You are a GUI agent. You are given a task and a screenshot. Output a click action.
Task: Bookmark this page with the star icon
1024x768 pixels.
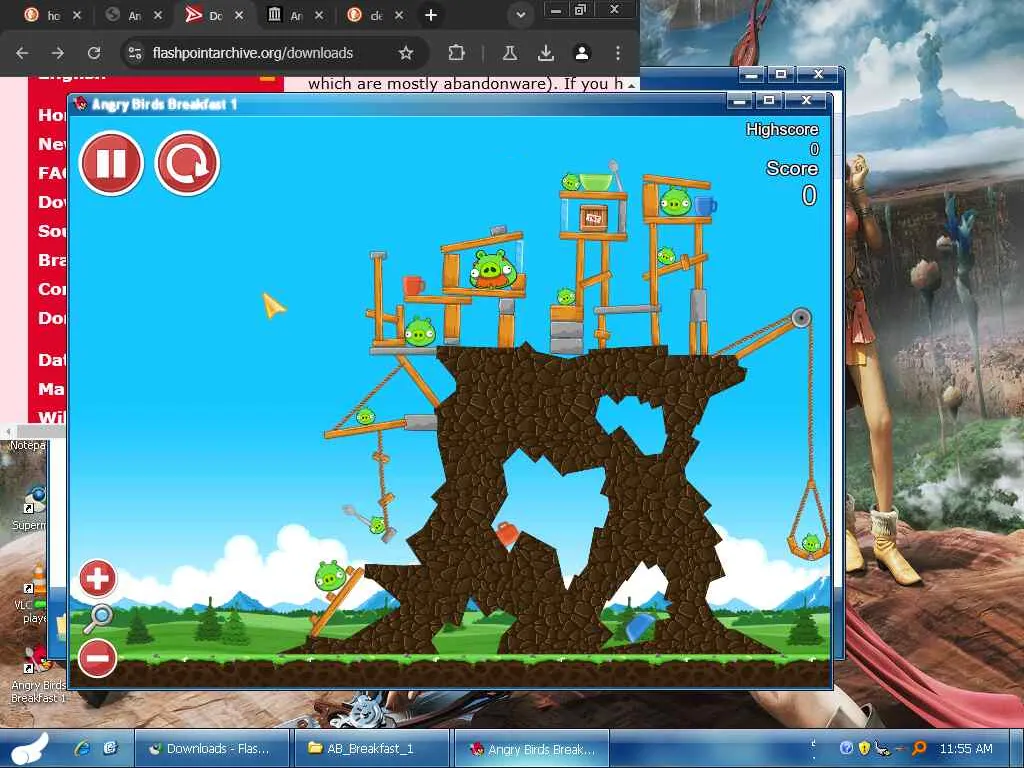406,53
